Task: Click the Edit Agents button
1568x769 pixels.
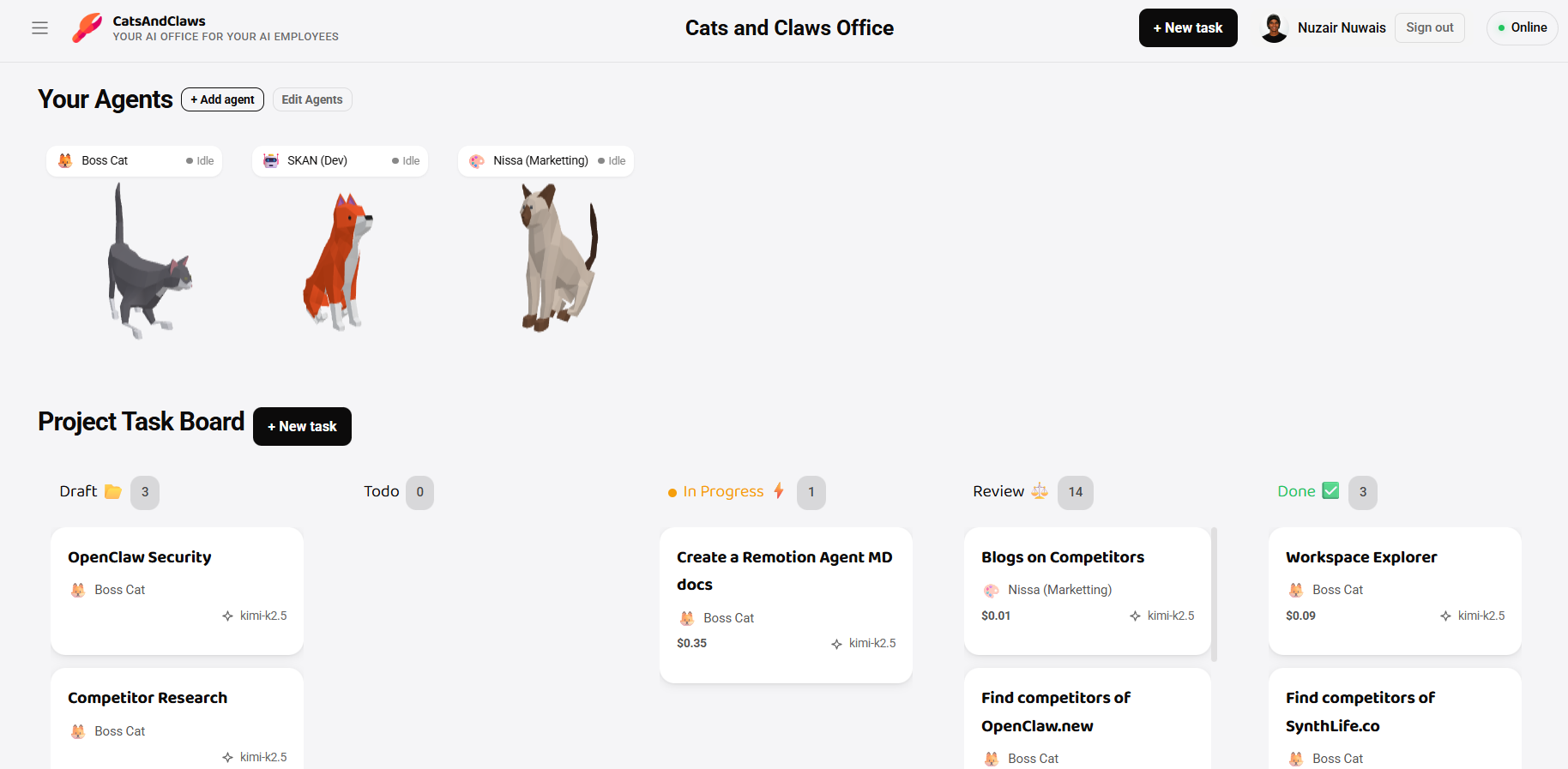Action: coord(312,99)
